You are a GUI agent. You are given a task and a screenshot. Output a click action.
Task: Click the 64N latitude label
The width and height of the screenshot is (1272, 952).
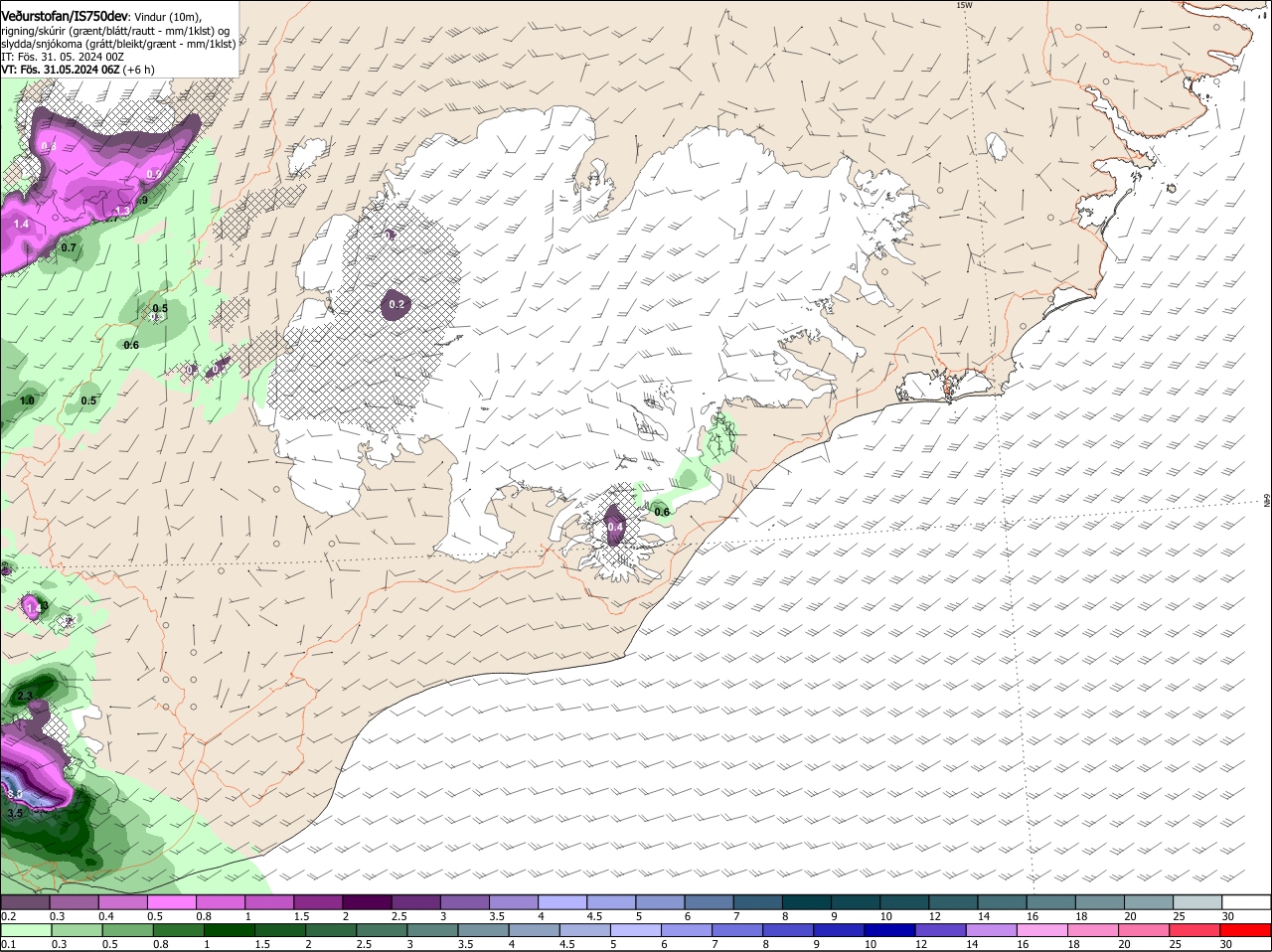click(1267, 500)
